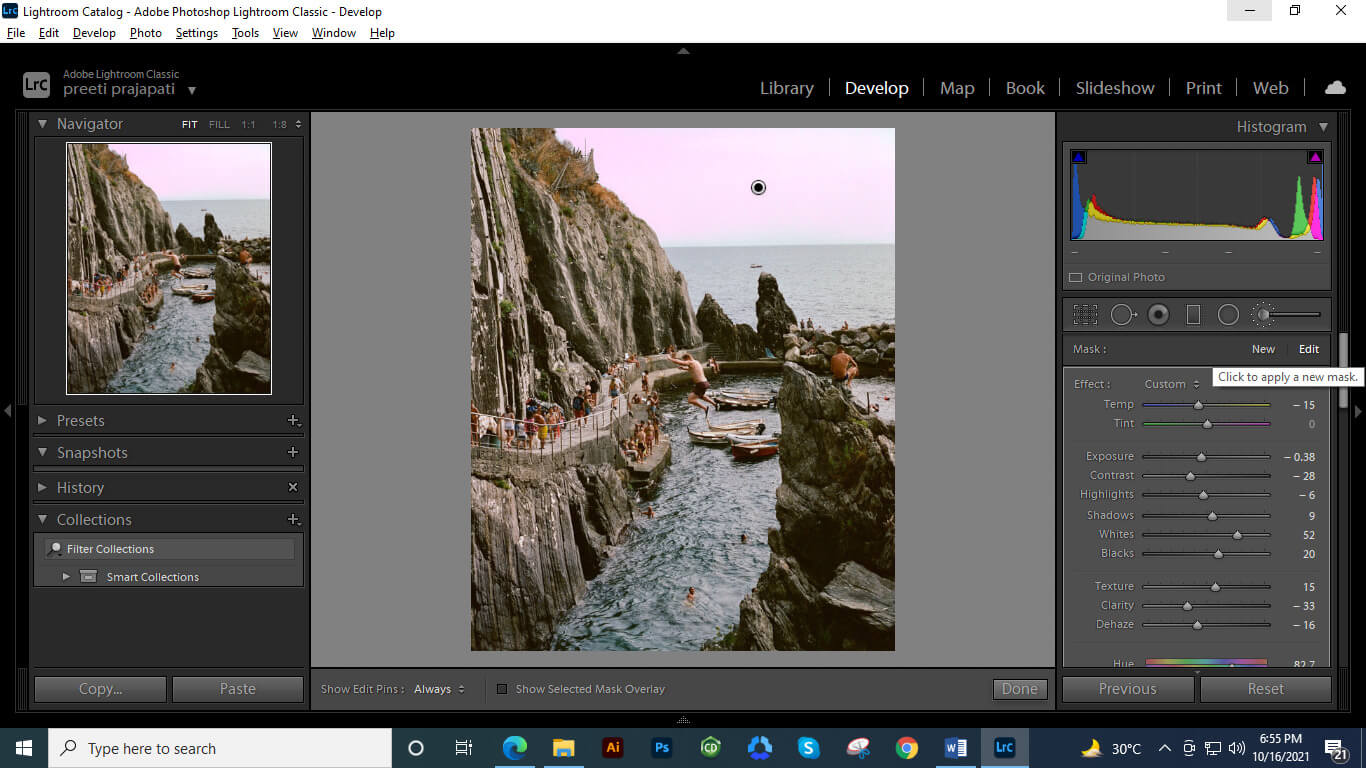Click the highlight clipping indicator on the histogram

[x=1314, y=155]
